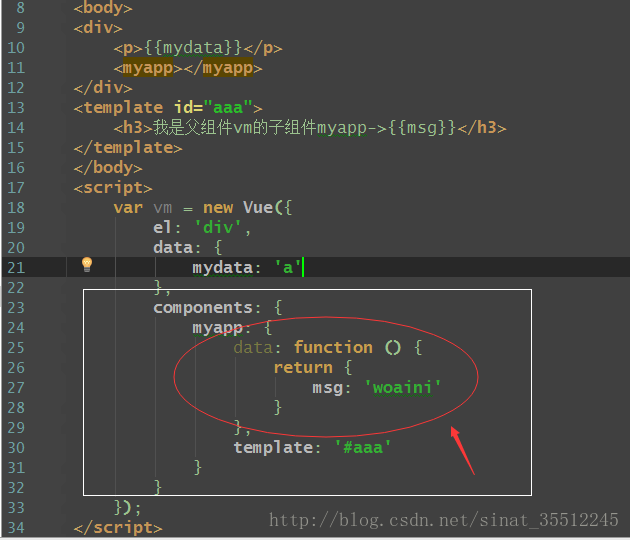This screenshot has width=630, height=540.
Task: Click the closing </myapp> tag name
Action: pyautogui.click(x=227, y=68)
